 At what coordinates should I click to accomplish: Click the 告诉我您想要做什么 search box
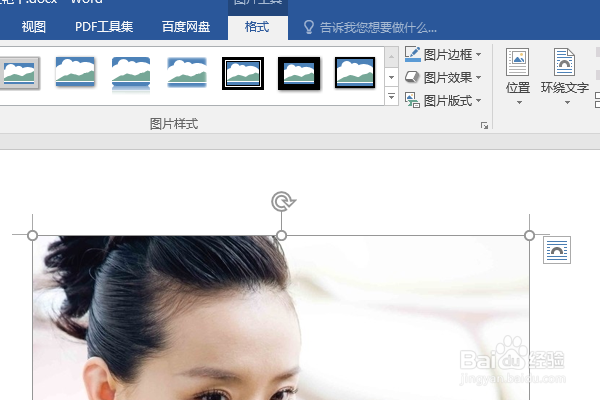(x=378, y=28)
